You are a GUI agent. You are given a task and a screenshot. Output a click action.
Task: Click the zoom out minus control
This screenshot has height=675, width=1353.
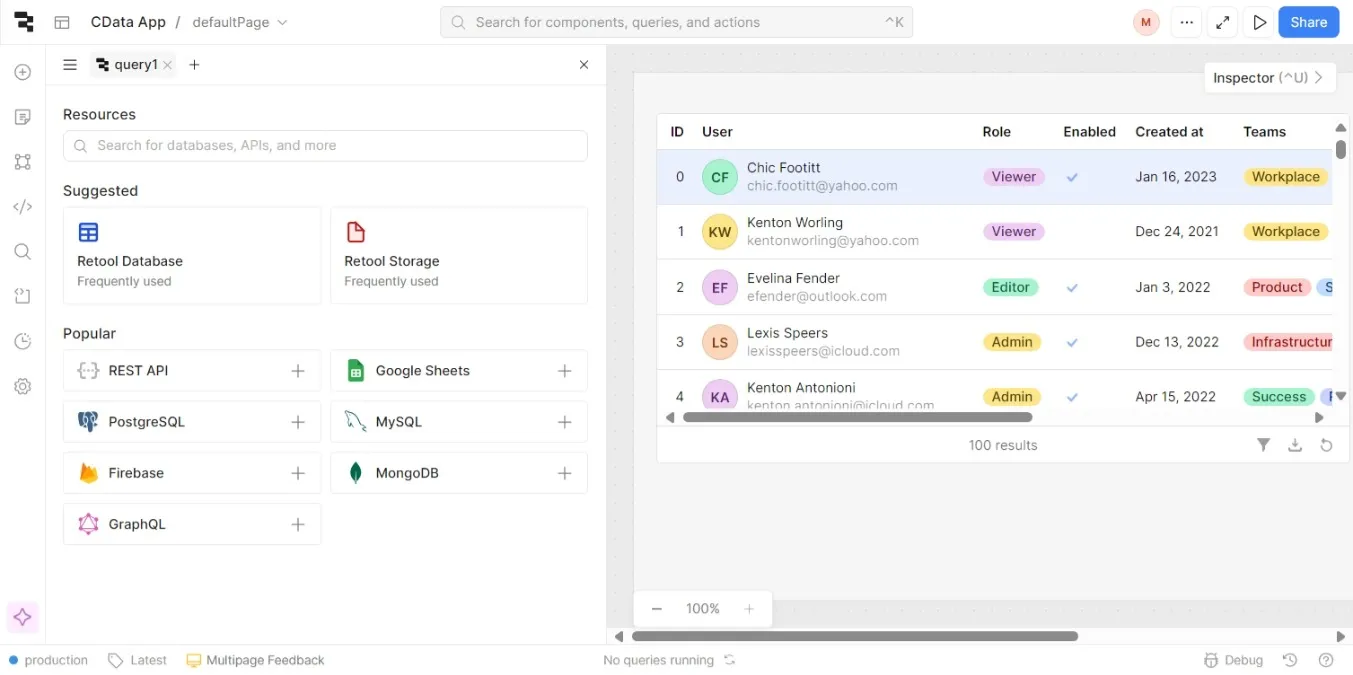[x=657, y=609]
